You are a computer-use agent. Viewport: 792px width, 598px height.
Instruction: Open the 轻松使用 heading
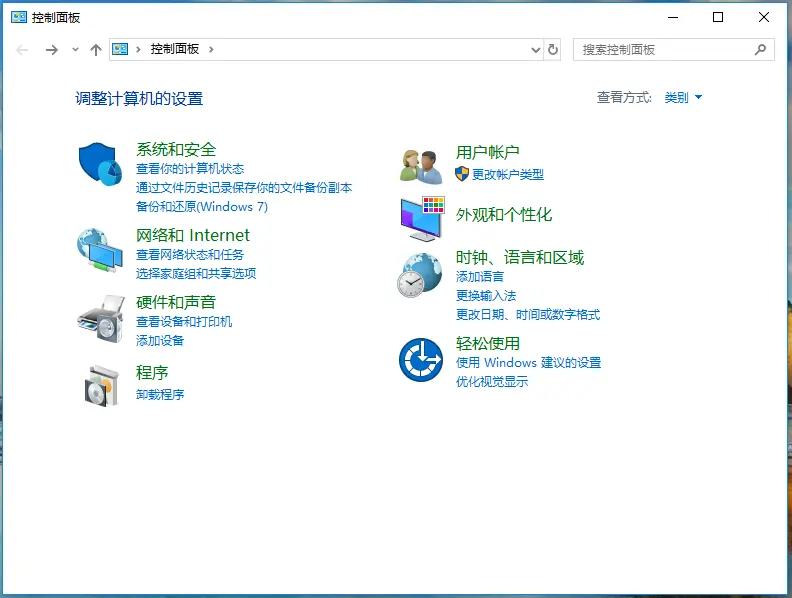pyautogui.click(x=487, y=343)
